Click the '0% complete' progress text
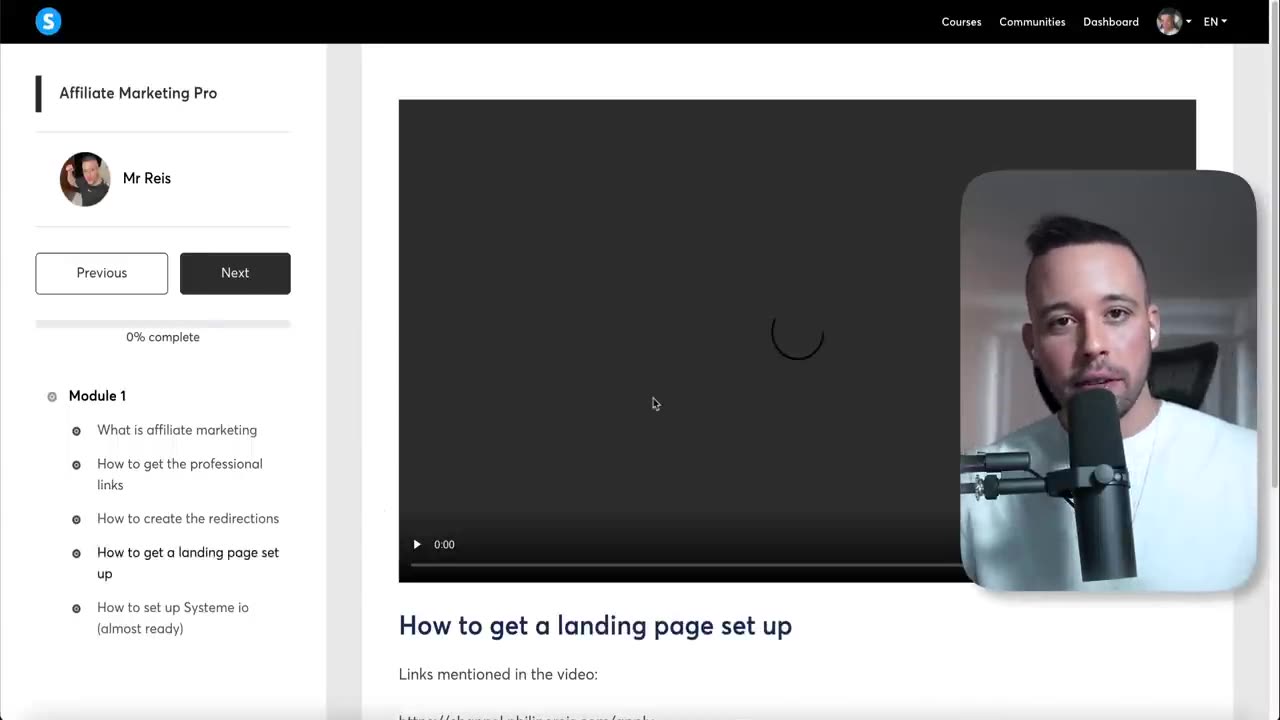The width and height of the screenshot is (1280, 720). [x=163, y=337]
